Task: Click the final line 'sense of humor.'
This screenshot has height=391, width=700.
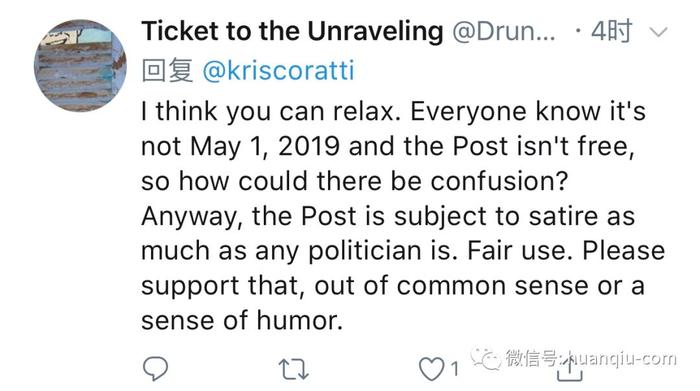Action: [x=242, y=321]
